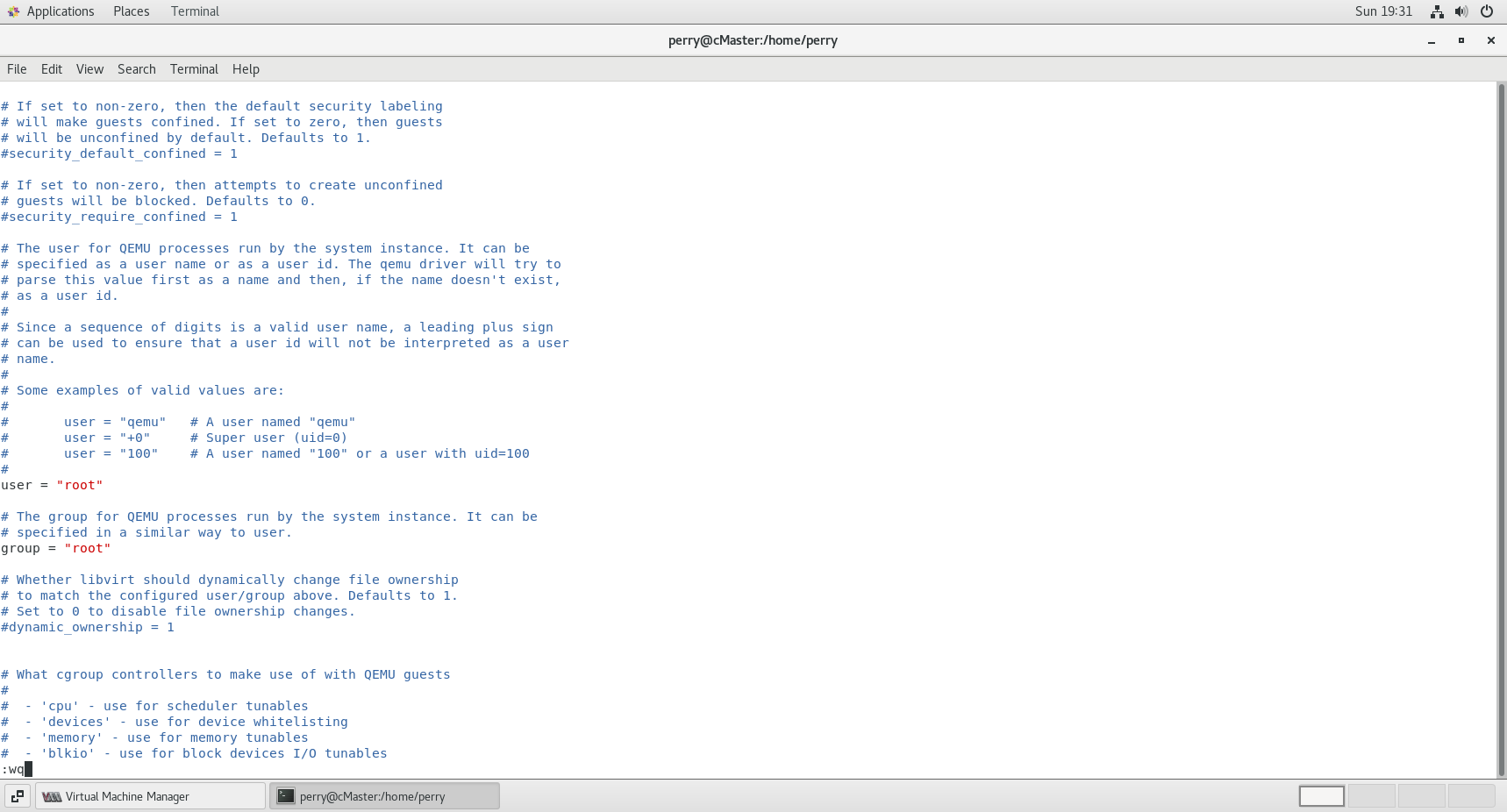Expand the Applications menu
1507x812 pixels.
[60, 11]
